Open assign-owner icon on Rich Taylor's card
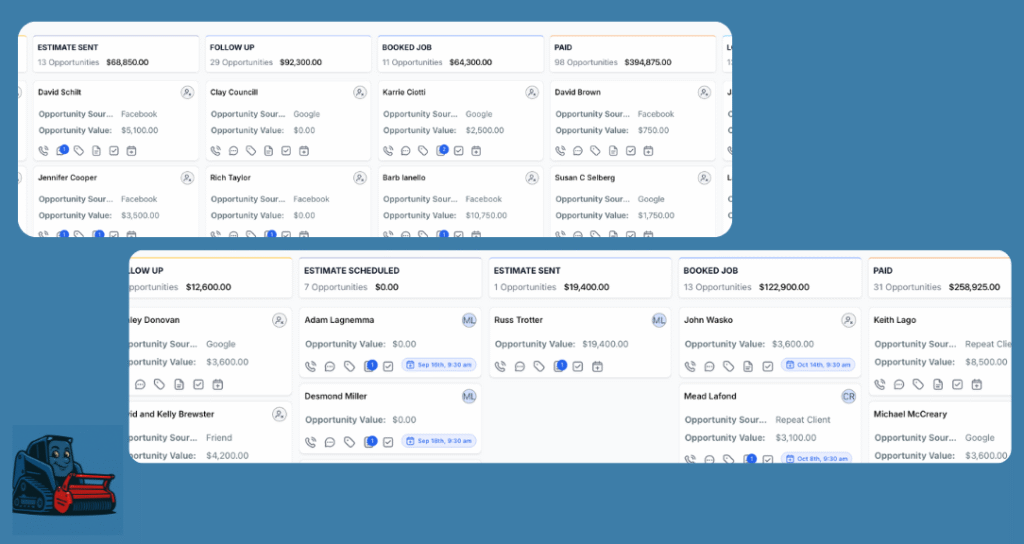Image resolution: width=1024 pixels, height=544 pixels. 359,178
